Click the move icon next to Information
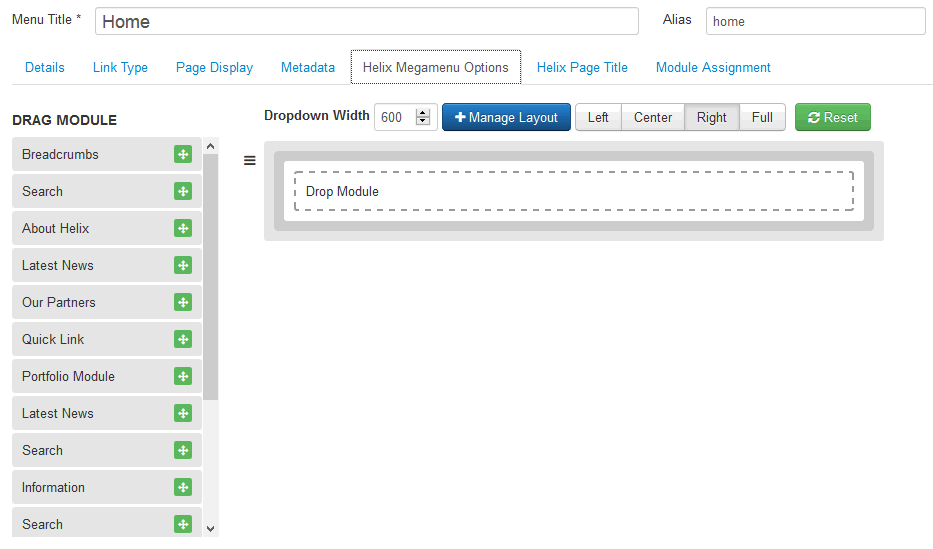 182,487
